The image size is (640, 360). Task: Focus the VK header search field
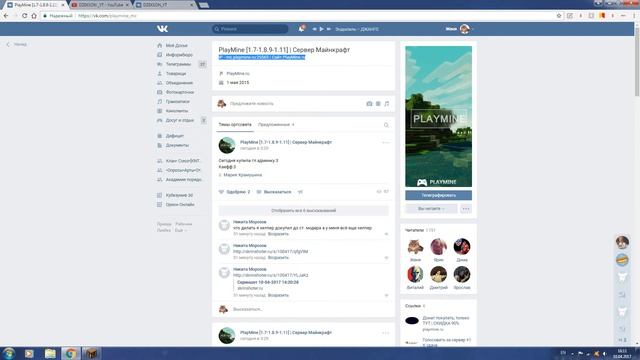coord(250,29)
